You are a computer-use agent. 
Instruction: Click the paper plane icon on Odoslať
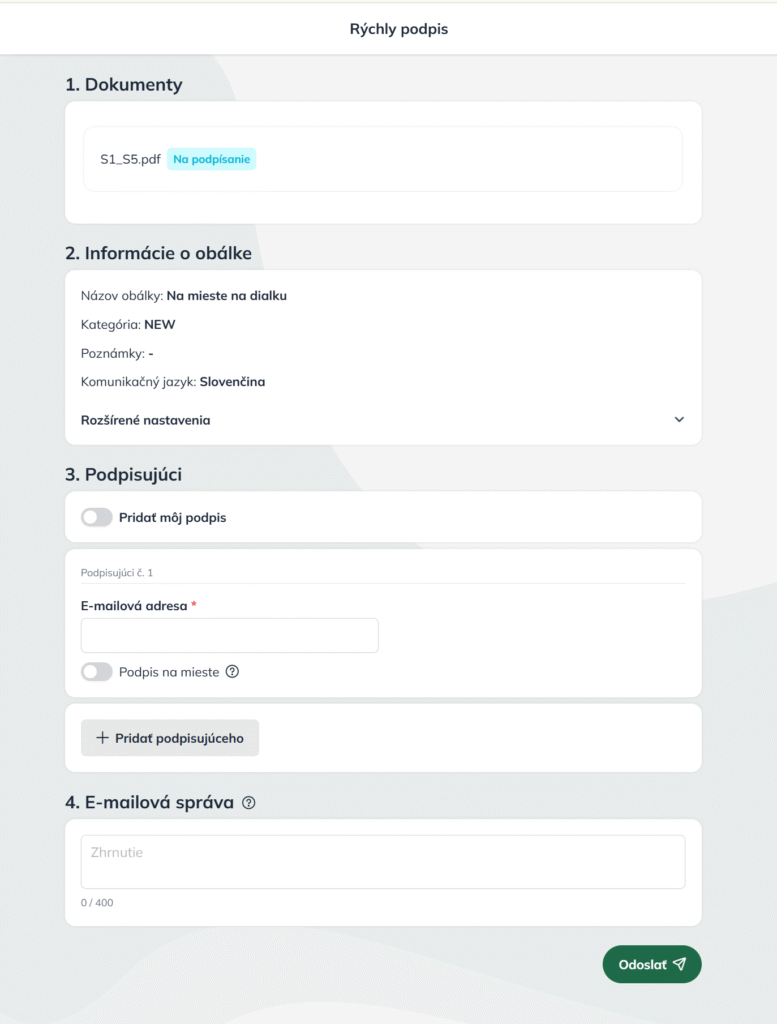point(680,964)
